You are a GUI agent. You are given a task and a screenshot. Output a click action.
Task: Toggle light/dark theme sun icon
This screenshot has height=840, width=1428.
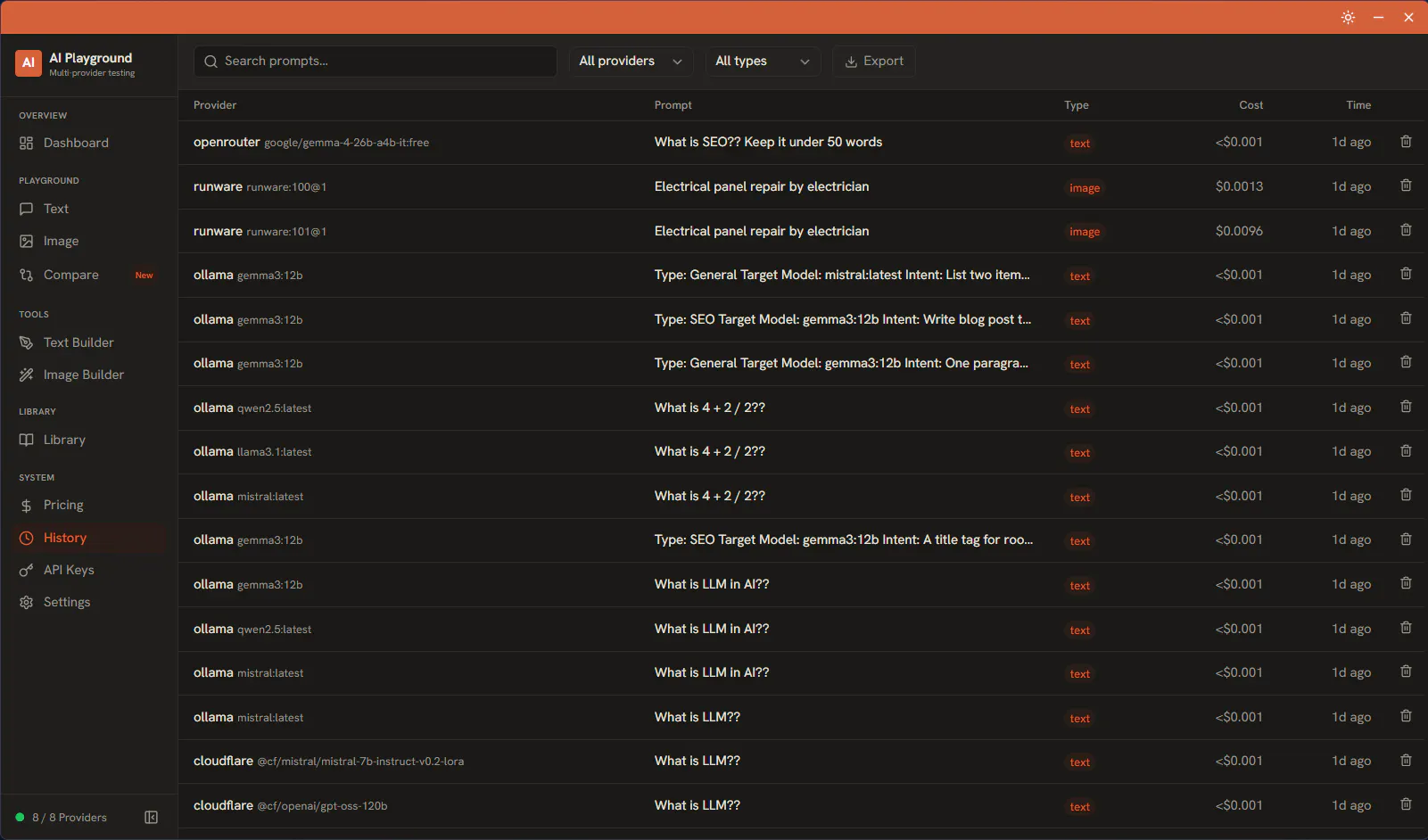(x=1348, y=17)
